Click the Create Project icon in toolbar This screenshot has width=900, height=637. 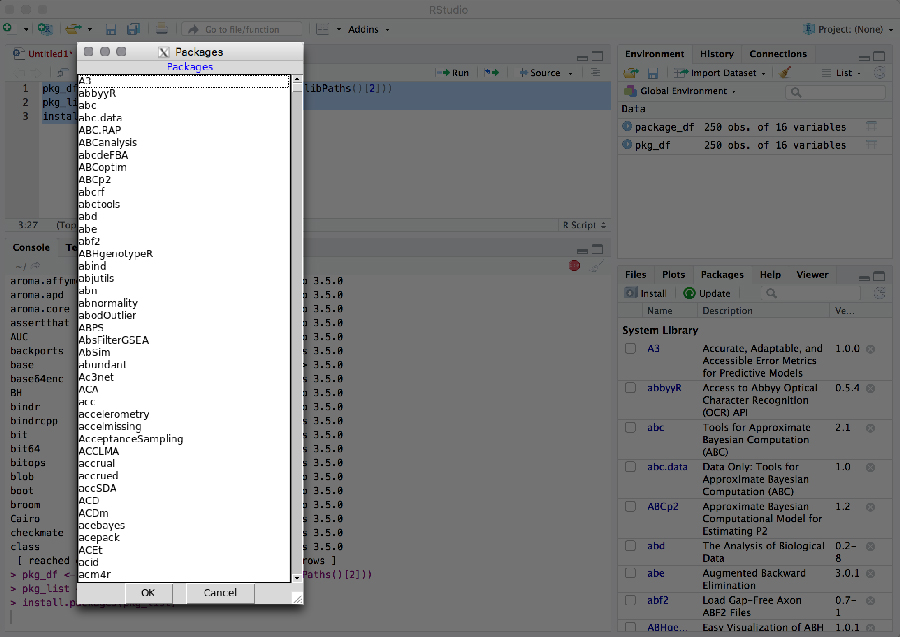click(x=45, y=29)
